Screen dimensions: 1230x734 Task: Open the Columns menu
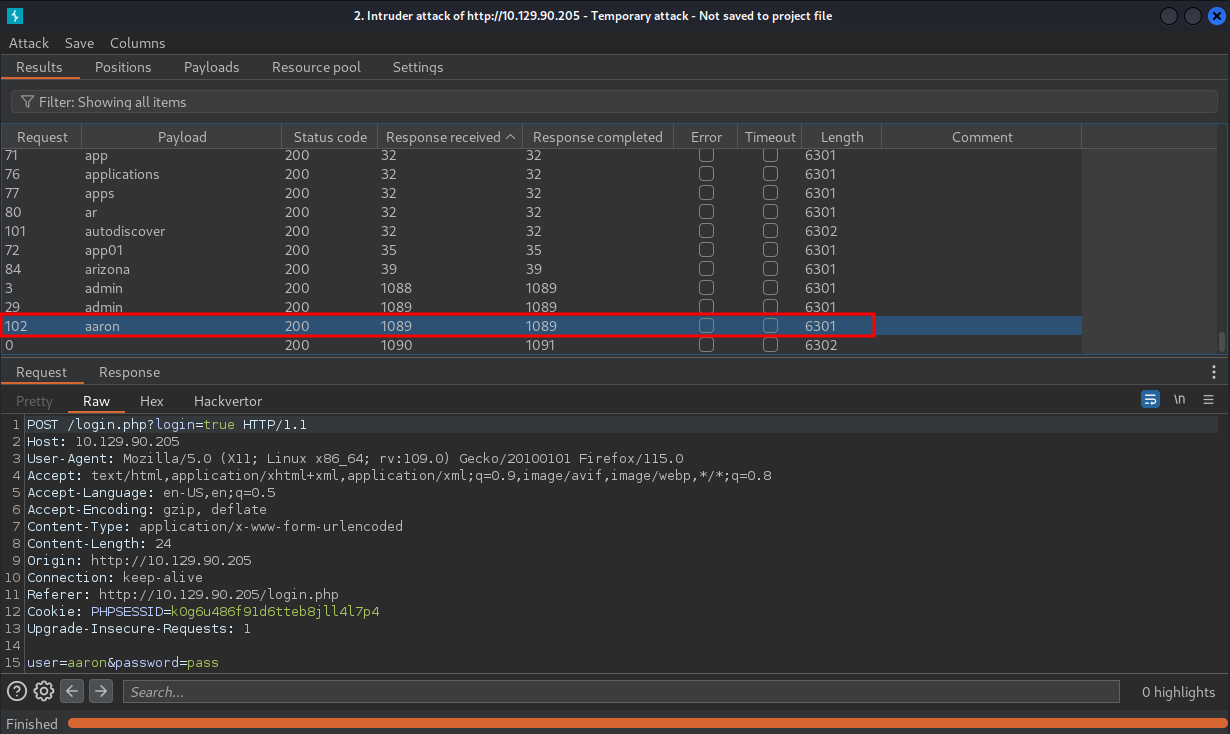pos(137,43)
